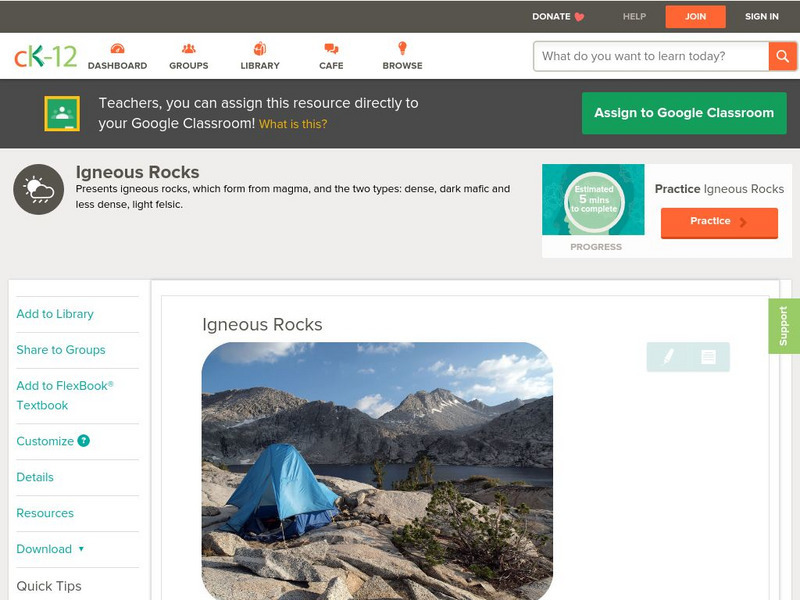The height and width of the screenshot is (600, 800).
Task: Open the 'What is this?' link
Action: pos(293,124)
